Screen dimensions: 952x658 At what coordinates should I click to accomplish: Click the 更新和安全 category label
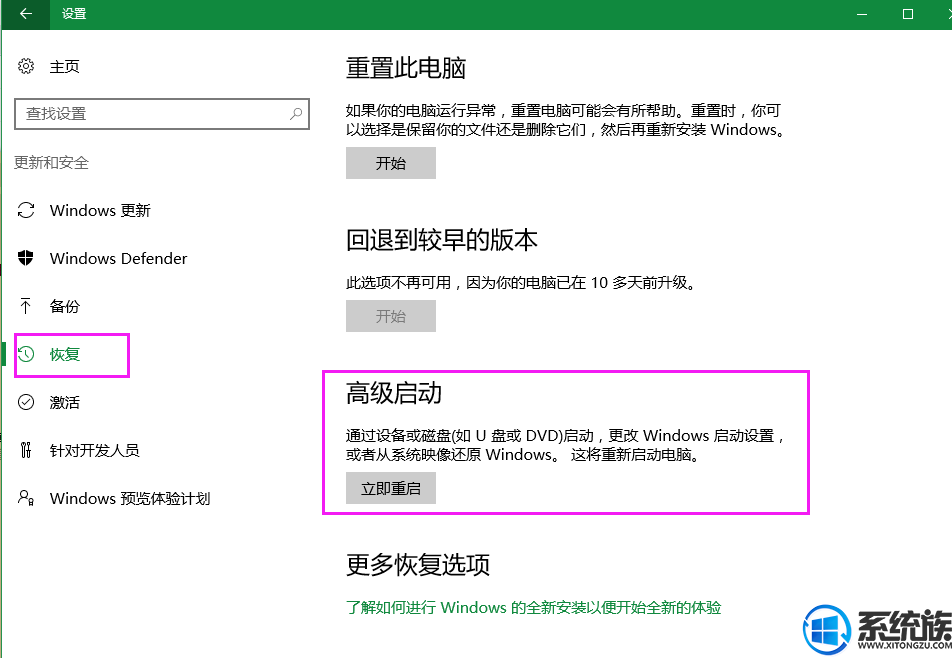(x=52, y=163)
